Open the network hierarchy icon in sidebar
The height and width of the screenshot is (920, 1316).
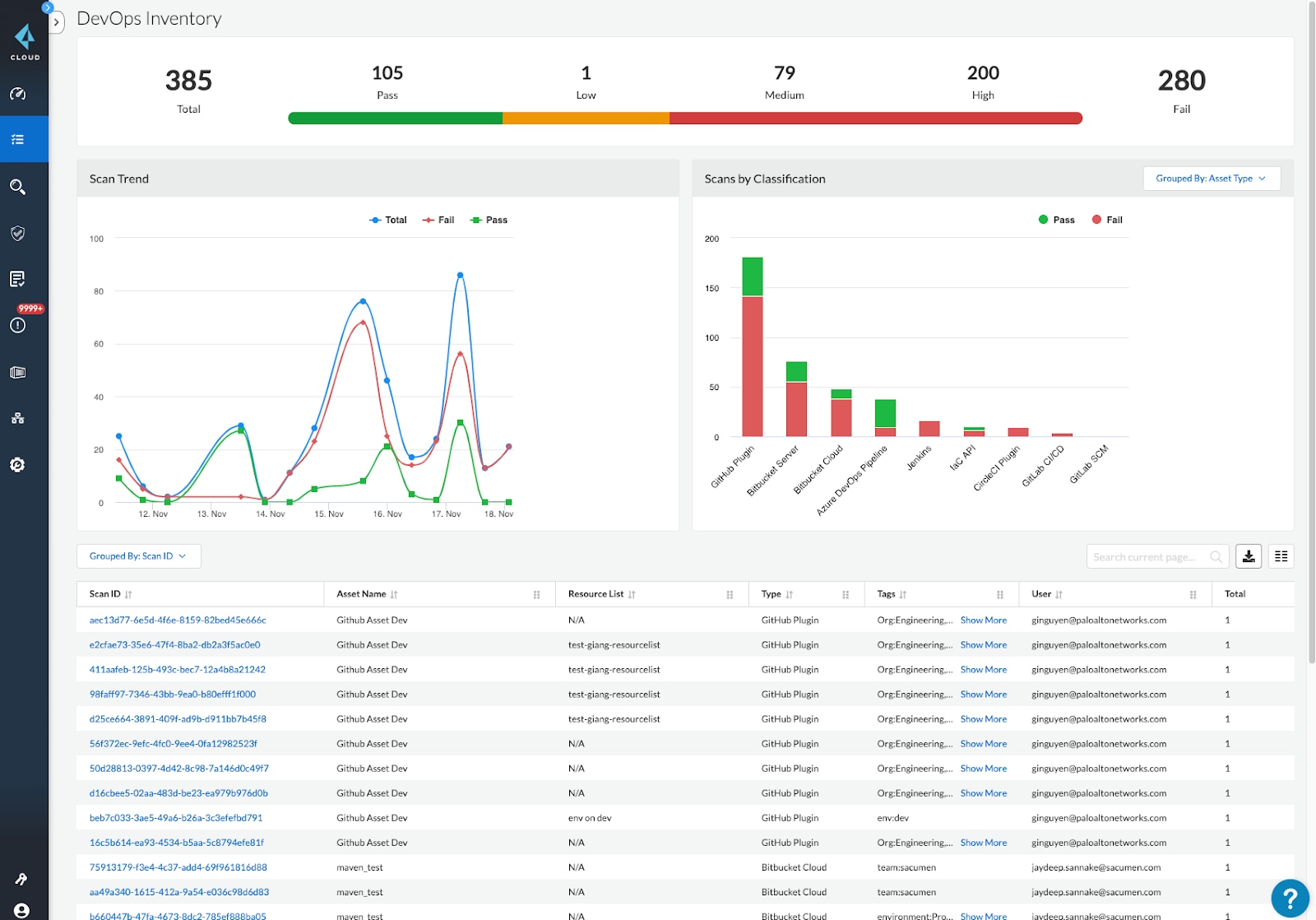tap(17, 418)
